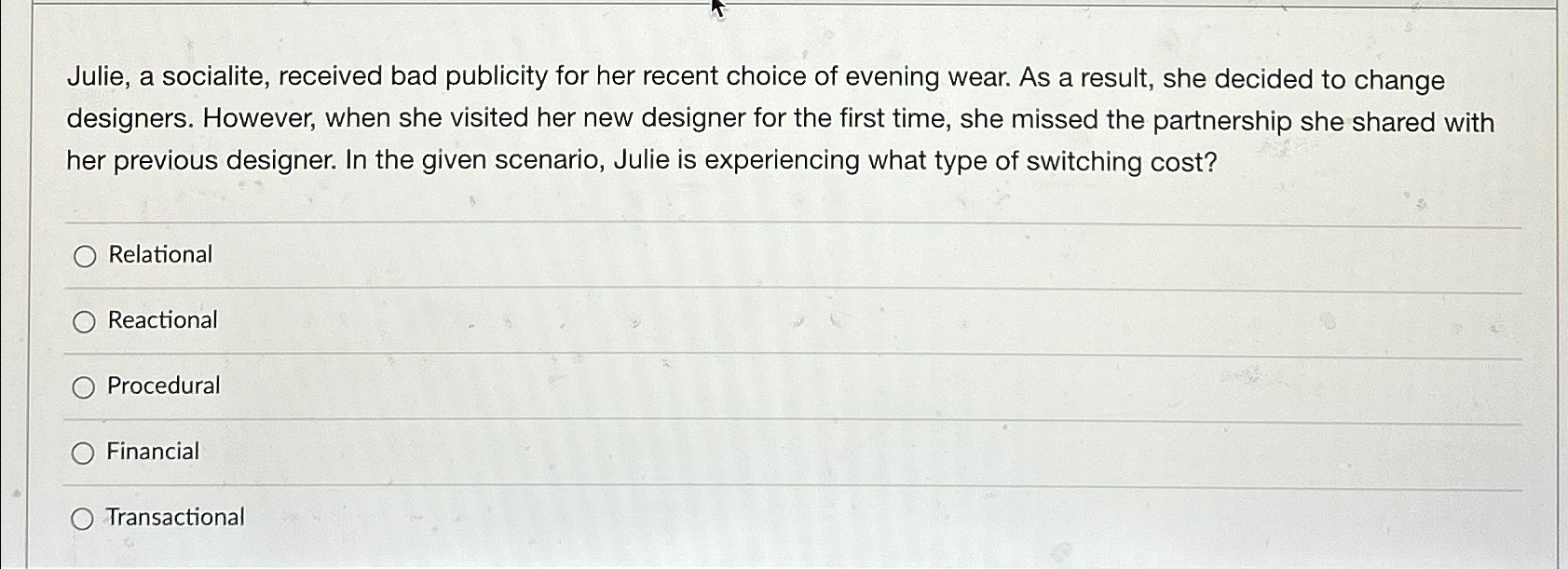1568x569 pixels.
Task: Click the unselected circle beside Financial
Action: pos(85,451)
